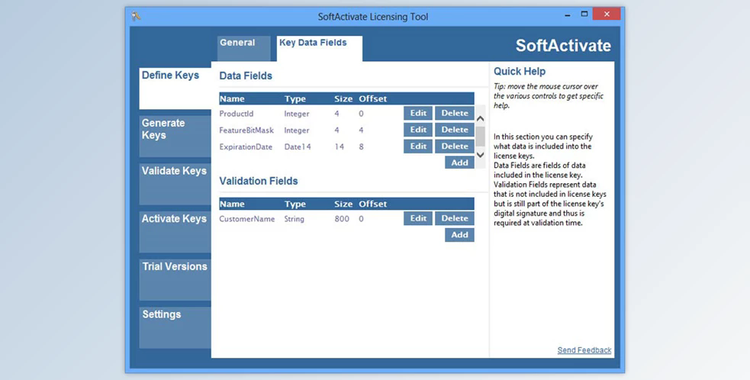Go to the Validate Keys section
Image resolution: width=750 pixels, height=380 pixels.
coord(175,184)
